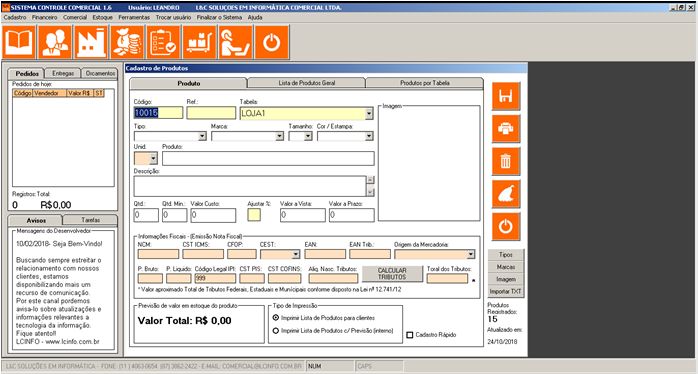
Task: Open the Marca dropdown
Action: 280,136
